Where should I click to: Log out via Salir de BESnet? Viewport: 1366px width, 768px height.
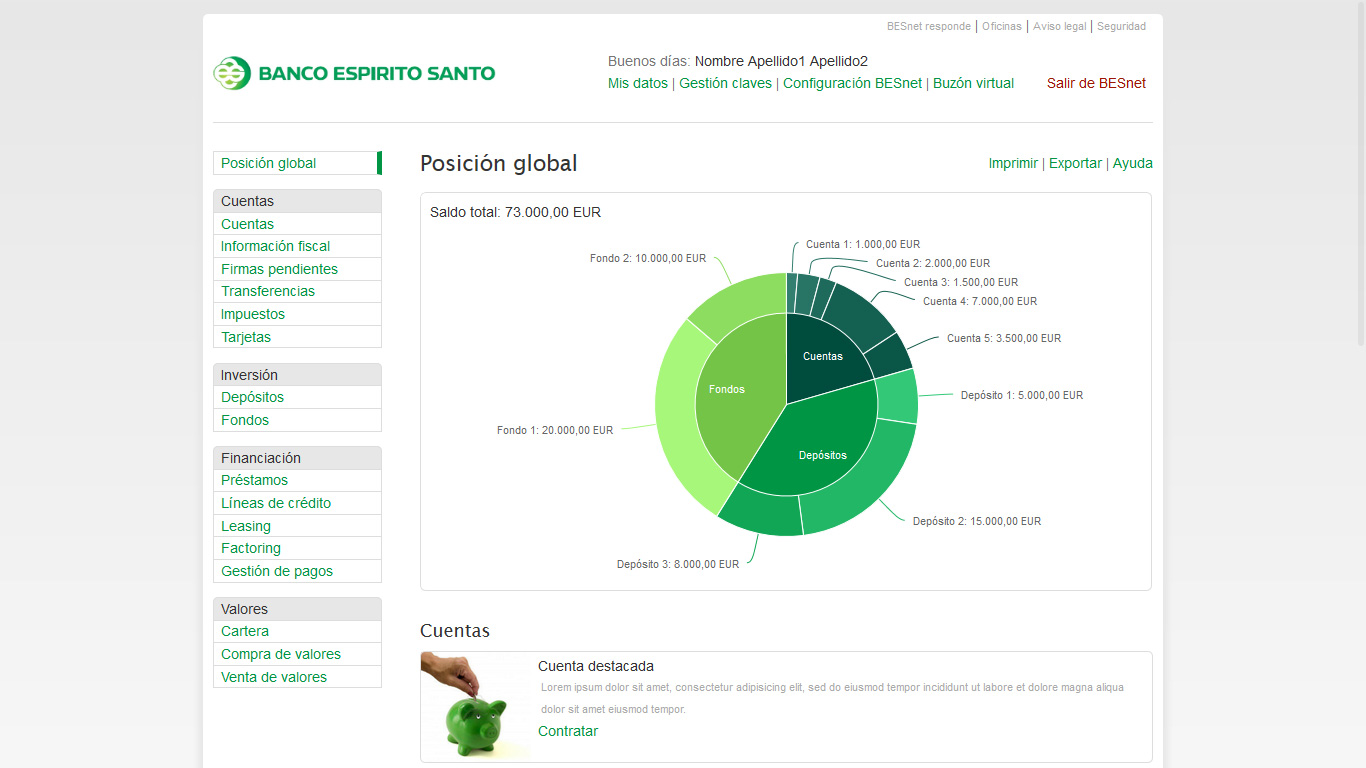[1097, 83]
